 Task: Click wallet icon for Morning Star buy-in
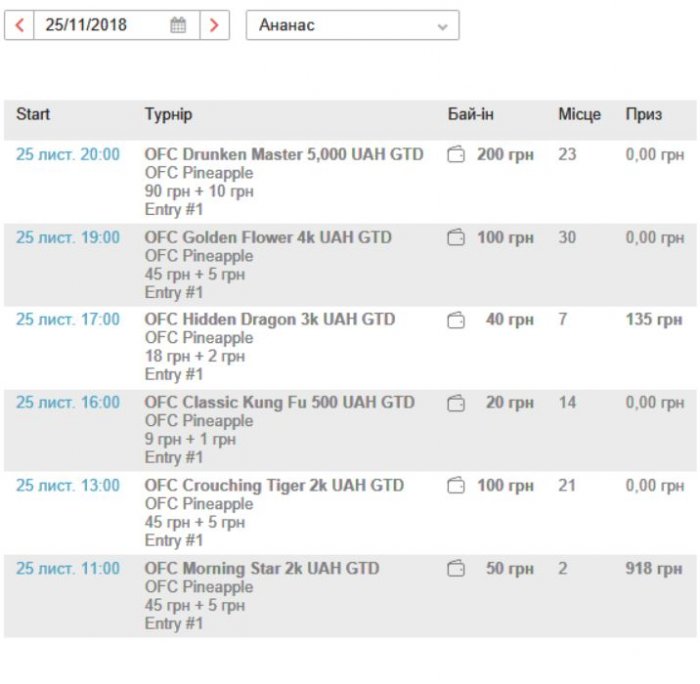pos(456,569)
